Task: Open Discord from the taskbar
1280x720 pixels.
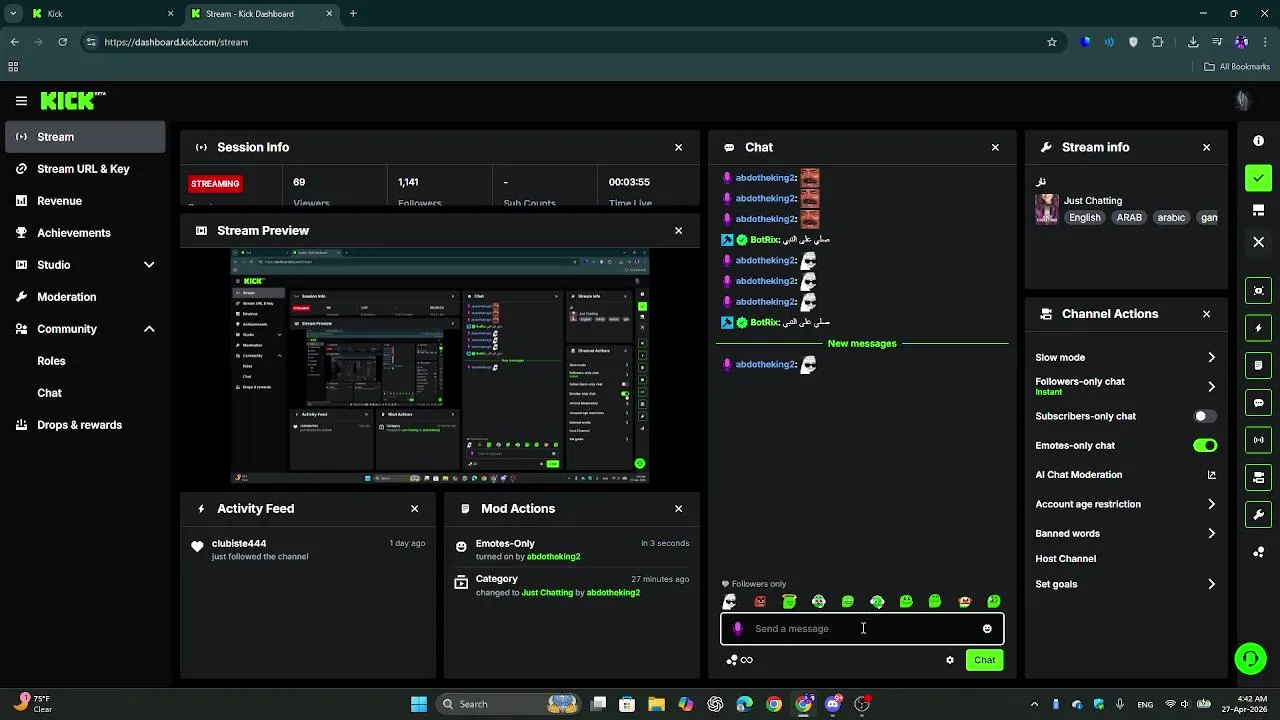Action: coord(833,704)
